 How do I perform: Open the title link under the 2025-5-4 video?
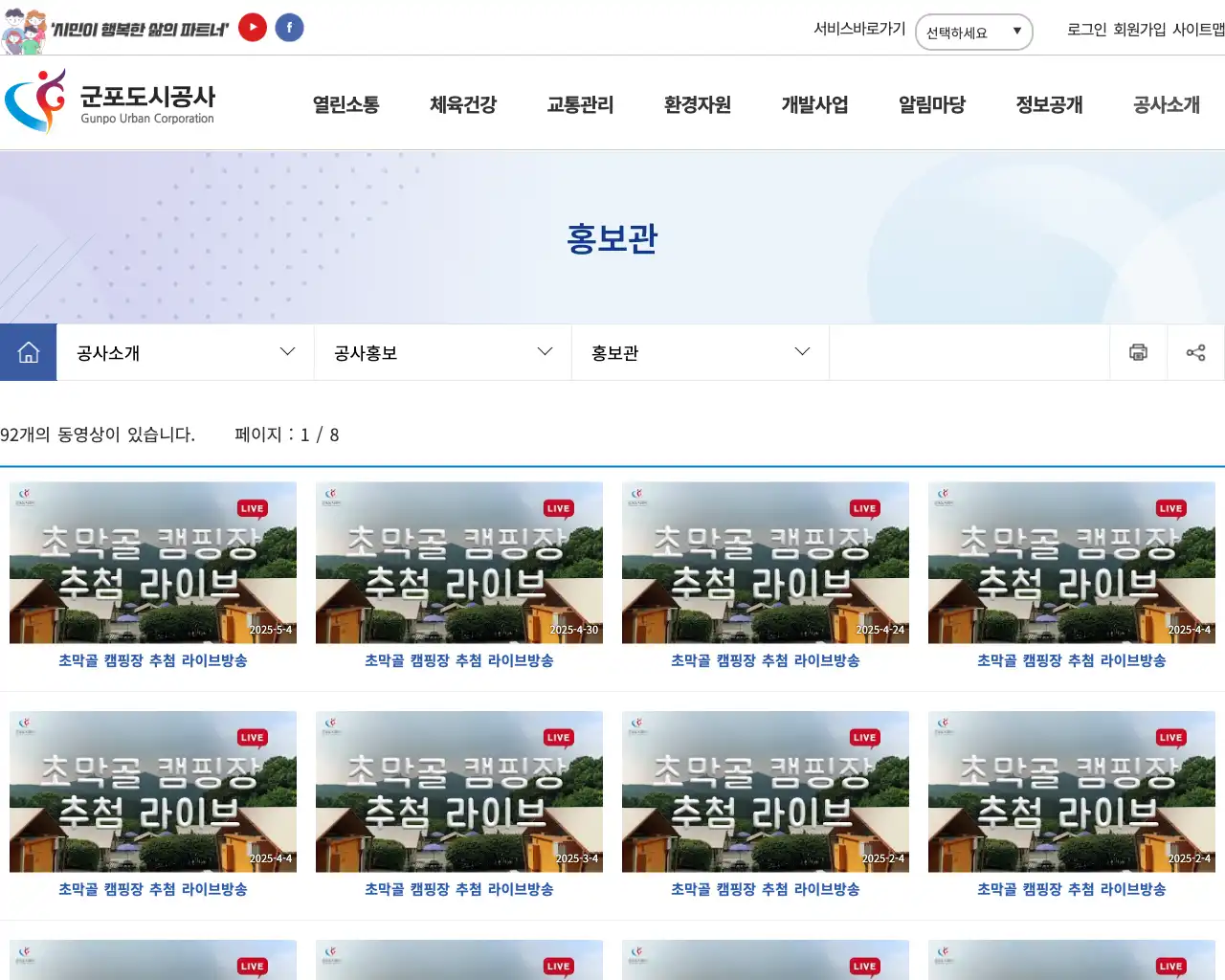[153, 660]
